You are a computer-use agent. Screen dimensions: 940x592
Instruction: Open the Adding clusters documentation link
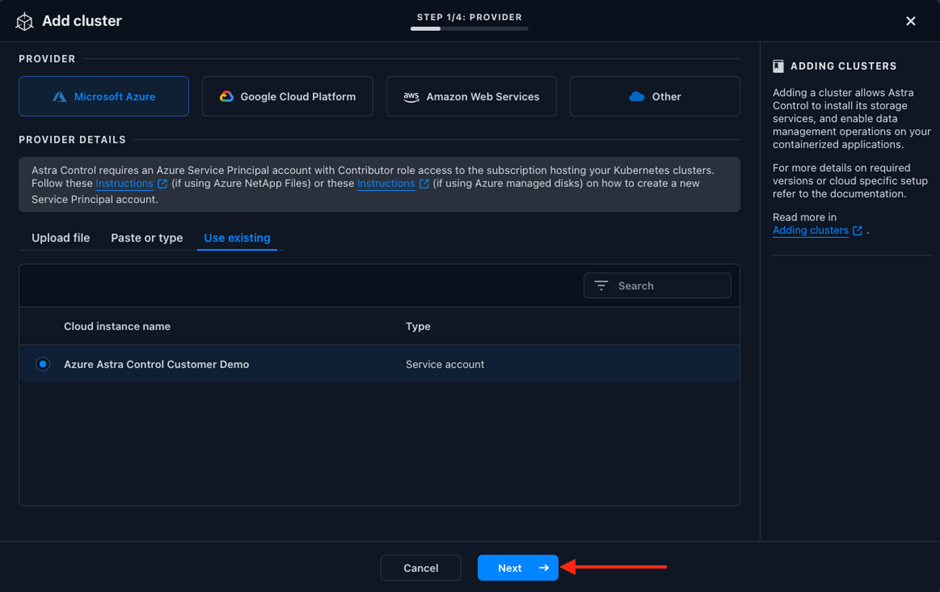point(810,231)
